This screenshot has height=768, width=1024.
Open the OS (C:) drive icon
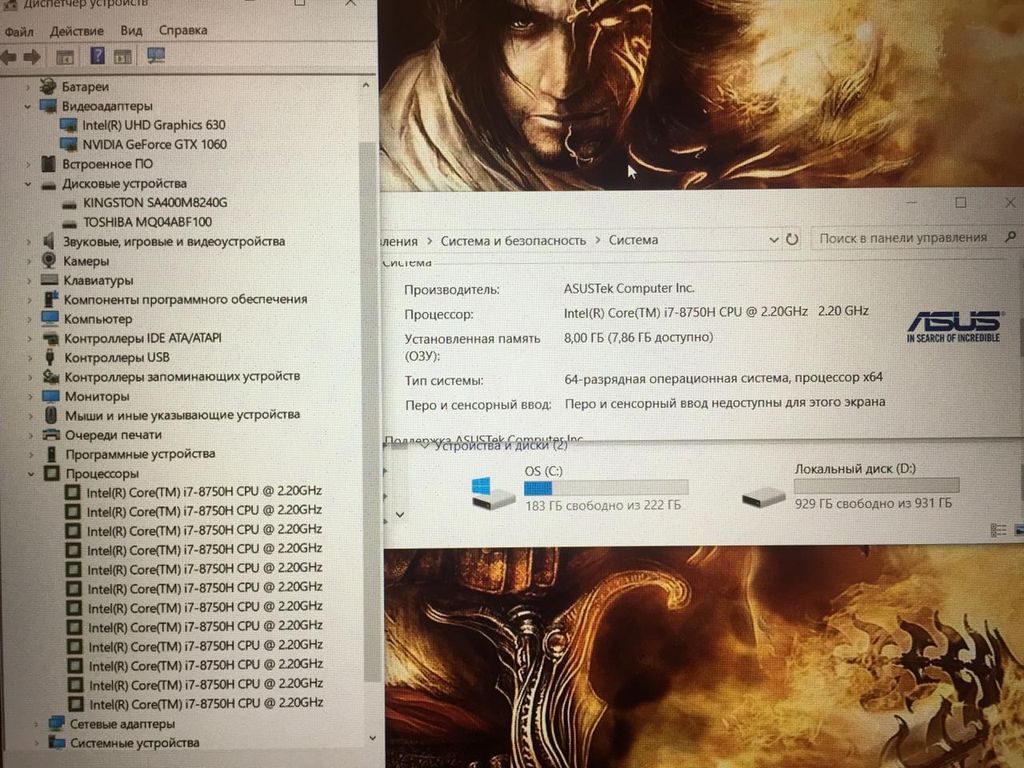(x=494, y=490)
